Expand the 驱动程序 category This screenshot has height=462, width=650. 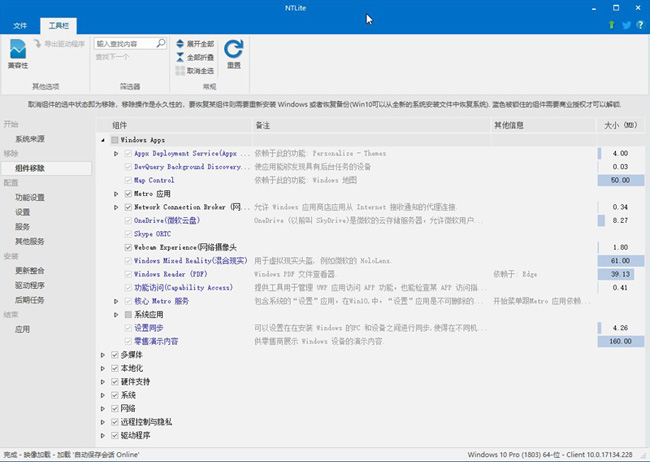(x=103, y=435)
